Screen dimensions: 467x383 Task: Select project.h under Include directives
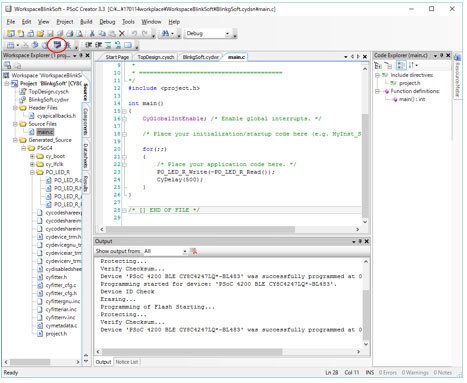410,83
